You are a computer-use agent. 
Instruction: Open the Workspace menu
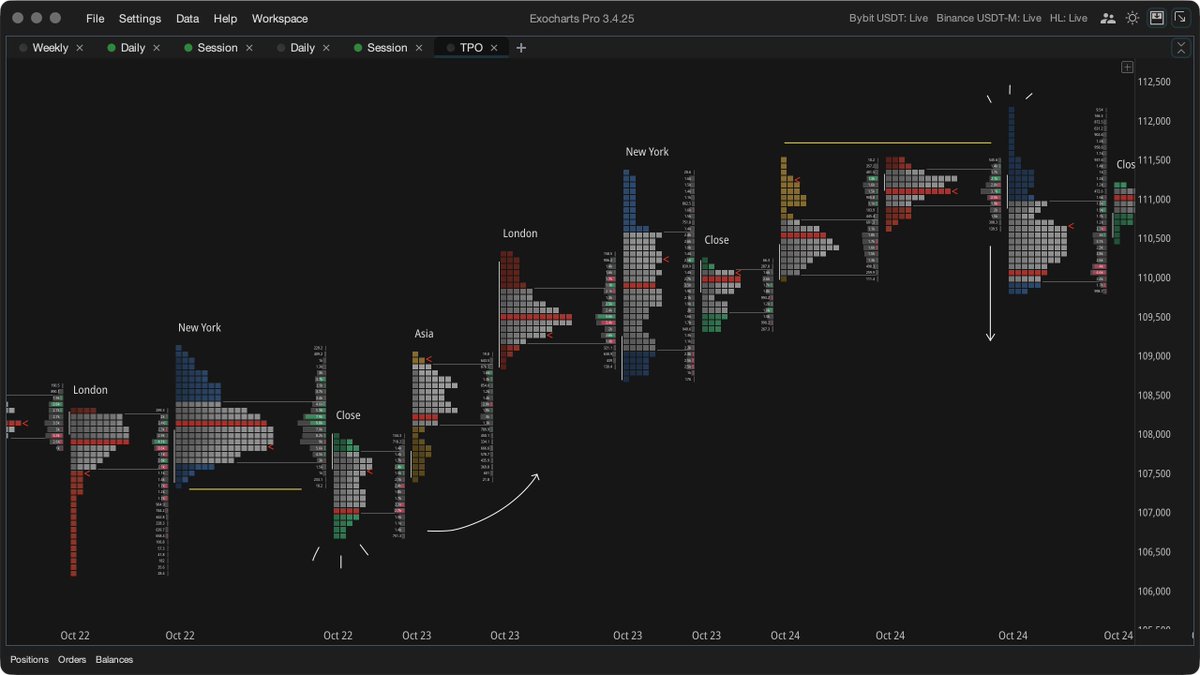[x=280, y=19]
